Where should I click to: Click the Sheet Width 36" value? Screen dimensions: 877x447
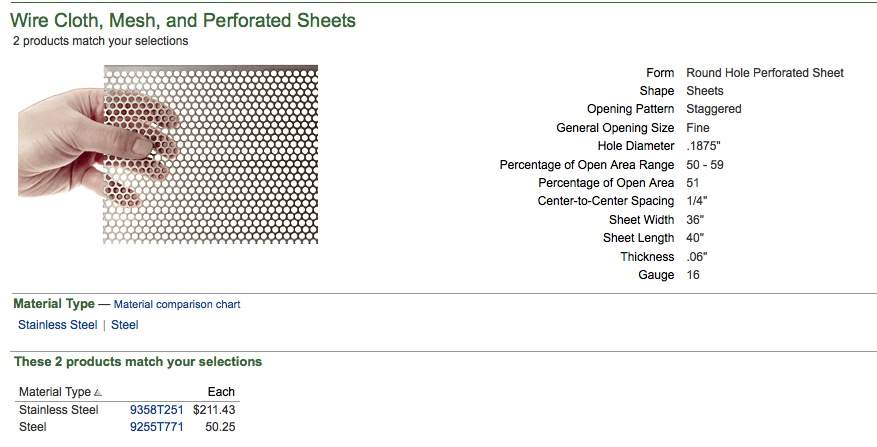695,220
